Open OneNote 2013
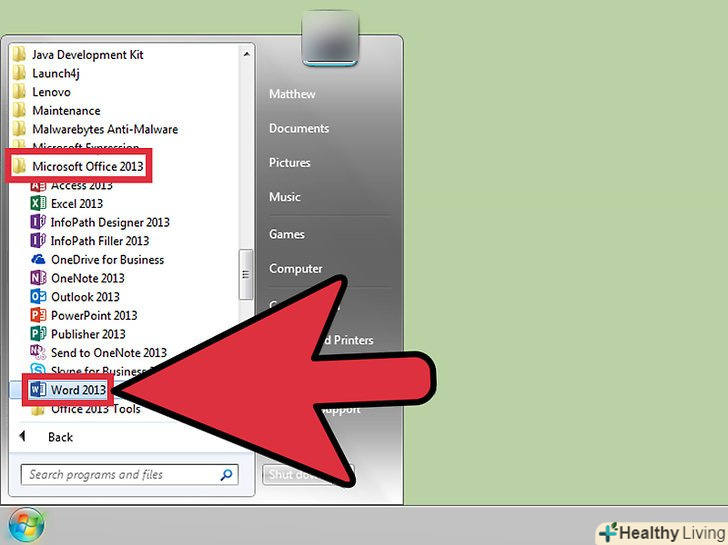 78,278
